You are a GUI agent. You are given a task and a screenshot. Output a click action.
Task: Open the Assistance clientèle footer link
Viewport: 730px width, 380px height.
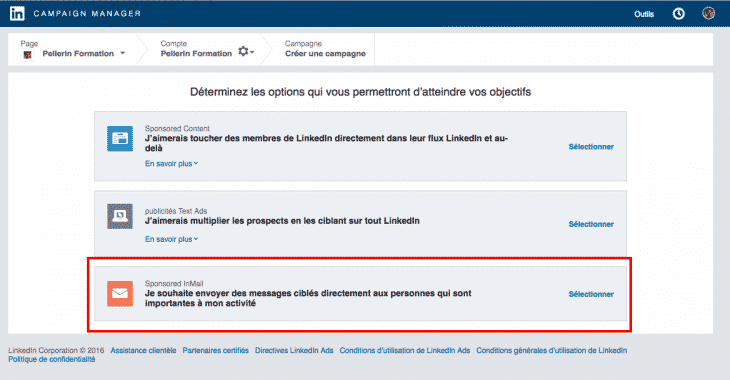(x=143, y=350)
